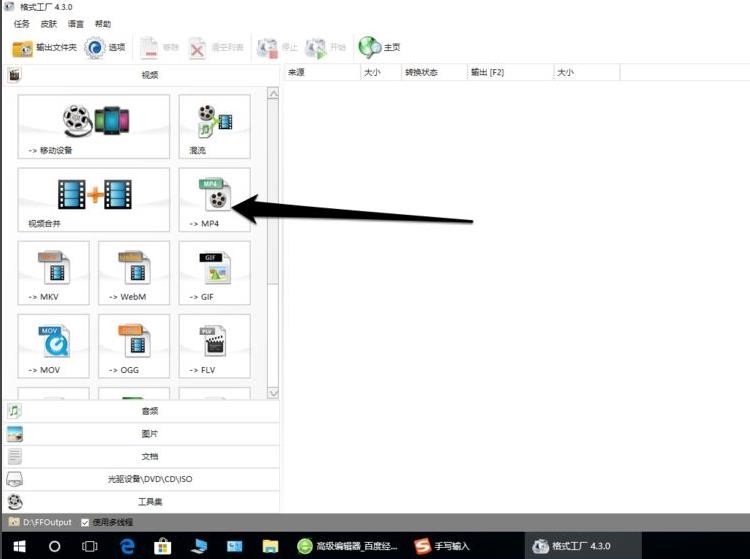Choose the -> MP4 conversion tile
The width and height of the screenshot is (750, 559).
pos(214,199)
